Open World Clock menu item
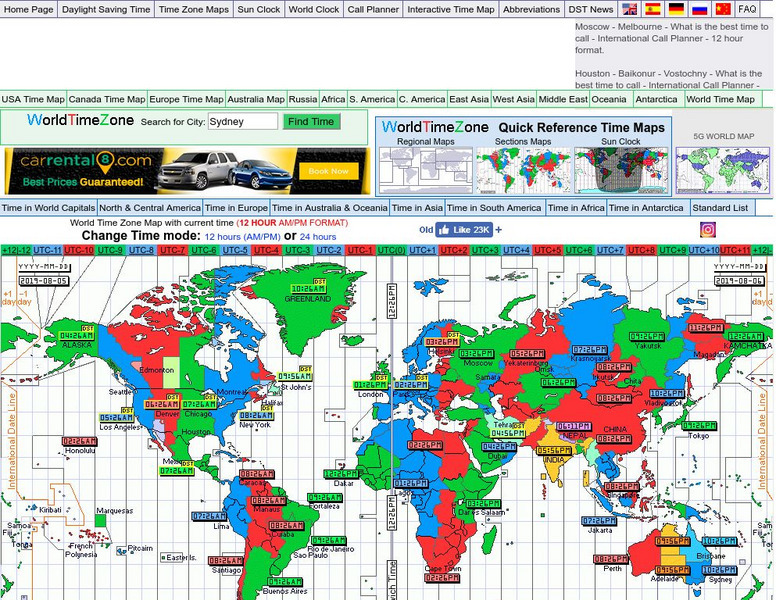This screenshot has height=600, width=776. (x=313, y=9)
